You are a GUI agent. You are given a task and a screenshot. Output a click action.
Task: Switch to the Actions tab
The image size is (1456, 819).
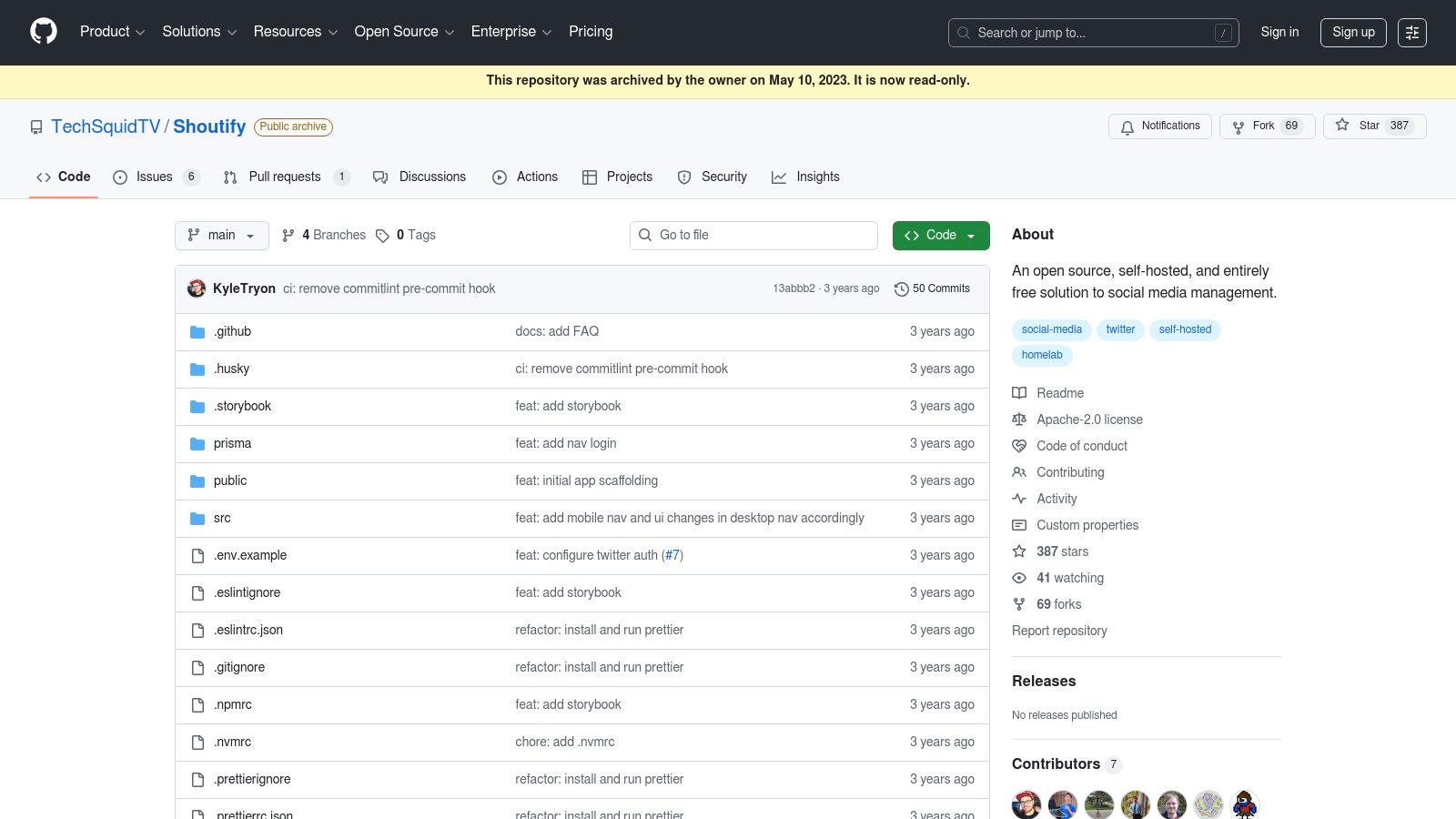525,177
